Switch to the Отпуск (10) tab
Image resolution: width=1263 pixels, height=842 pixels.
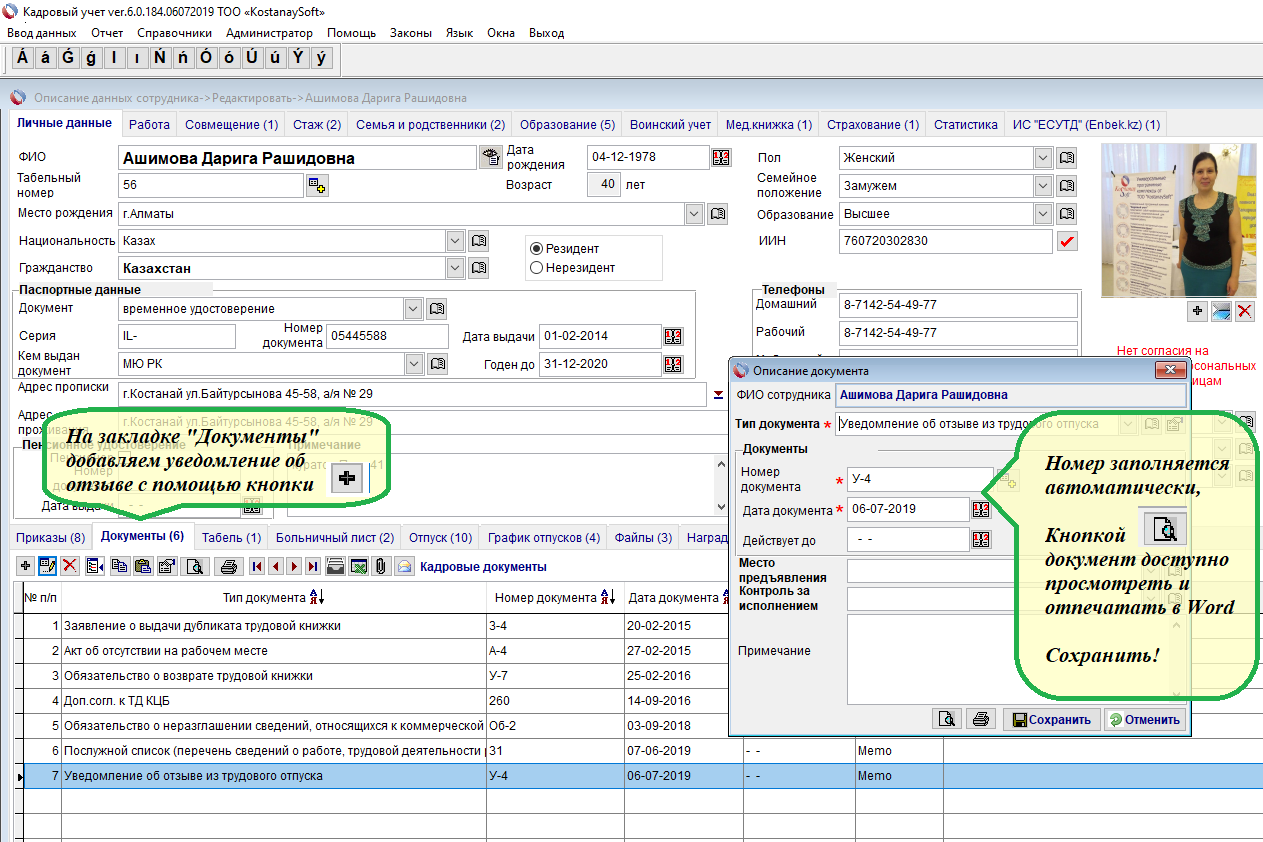pos(440,538)
